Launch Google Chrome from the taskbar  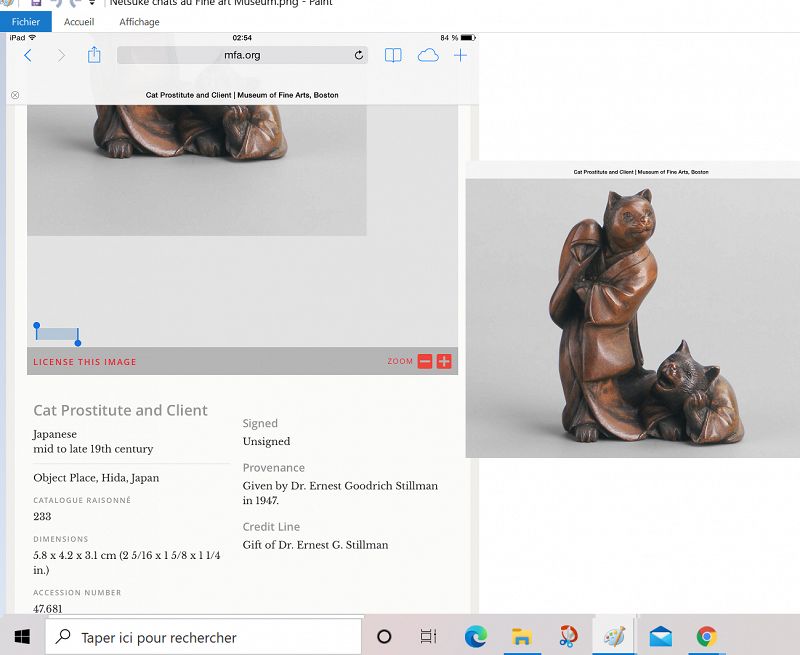(x=707, y=636)
